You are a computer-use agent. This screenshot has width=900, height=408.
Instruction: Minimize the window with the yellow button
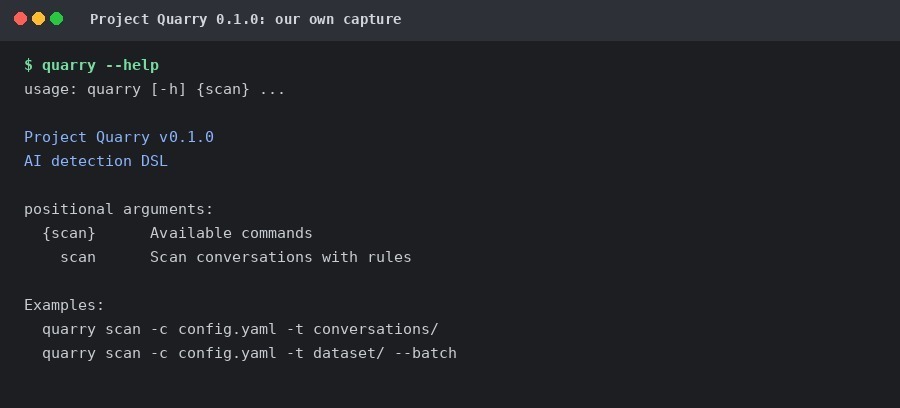[38, 19]
